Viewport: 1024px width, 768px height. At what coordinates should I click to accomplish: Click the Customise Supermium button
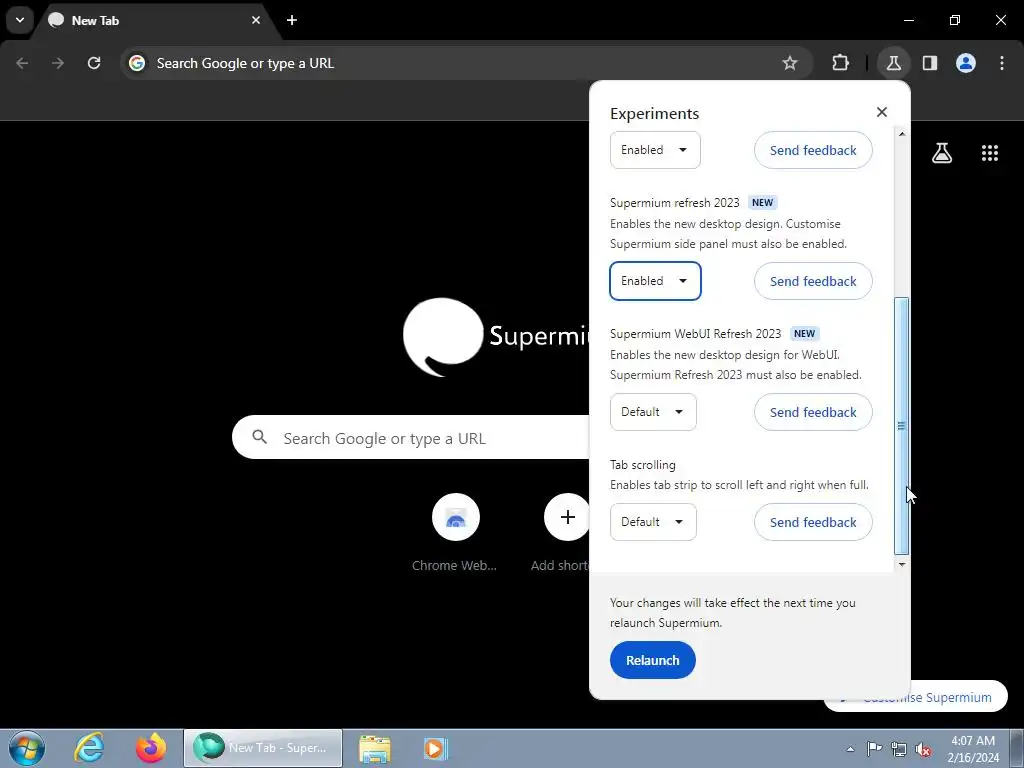[x=915, y=697]
